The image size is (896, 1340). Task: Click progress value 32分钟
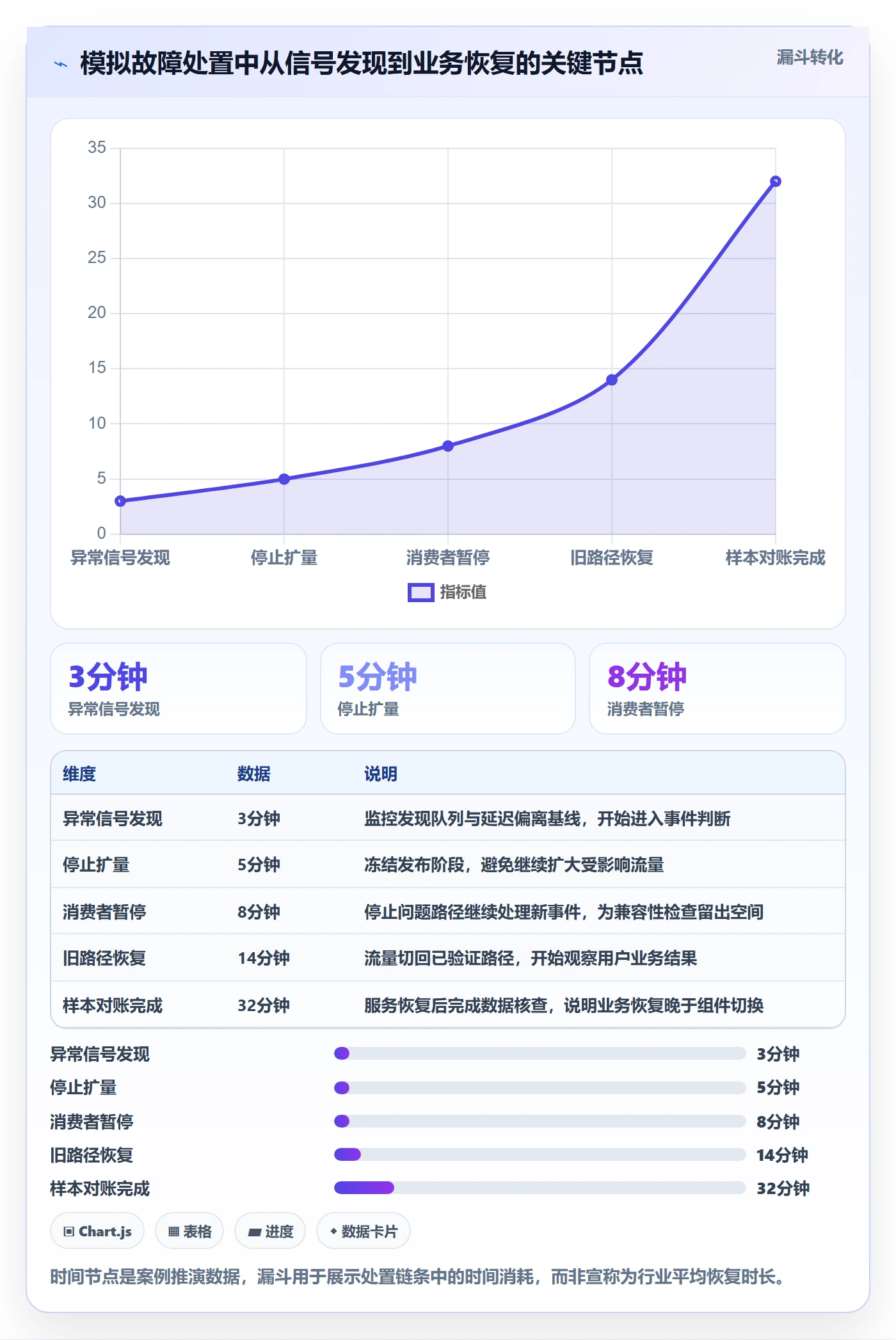pyautogui.click(x=783, y=1188)
